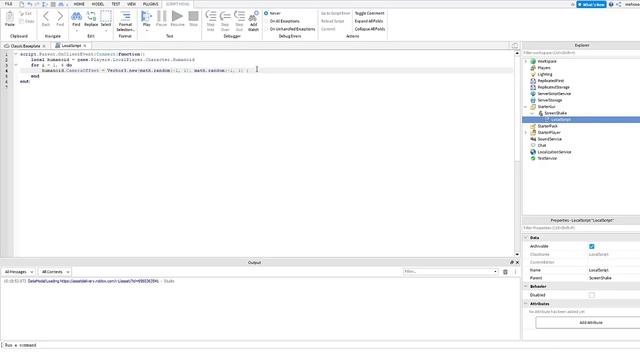Image resolution: width=640 pixels, height=360 pixels.
Task: Select Lighting in the Explorer tree
Action: (544, 74)
